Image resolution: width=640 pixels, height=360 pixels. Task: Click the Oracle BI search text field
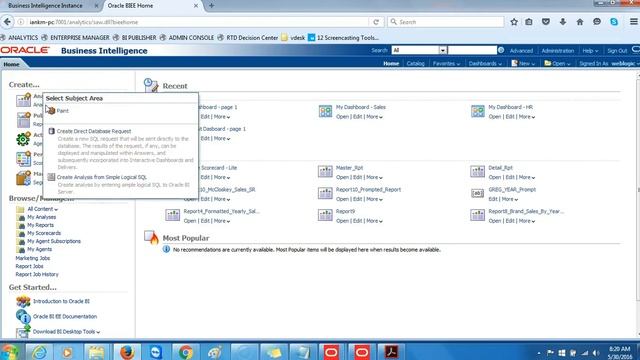[x=472, y=50]
